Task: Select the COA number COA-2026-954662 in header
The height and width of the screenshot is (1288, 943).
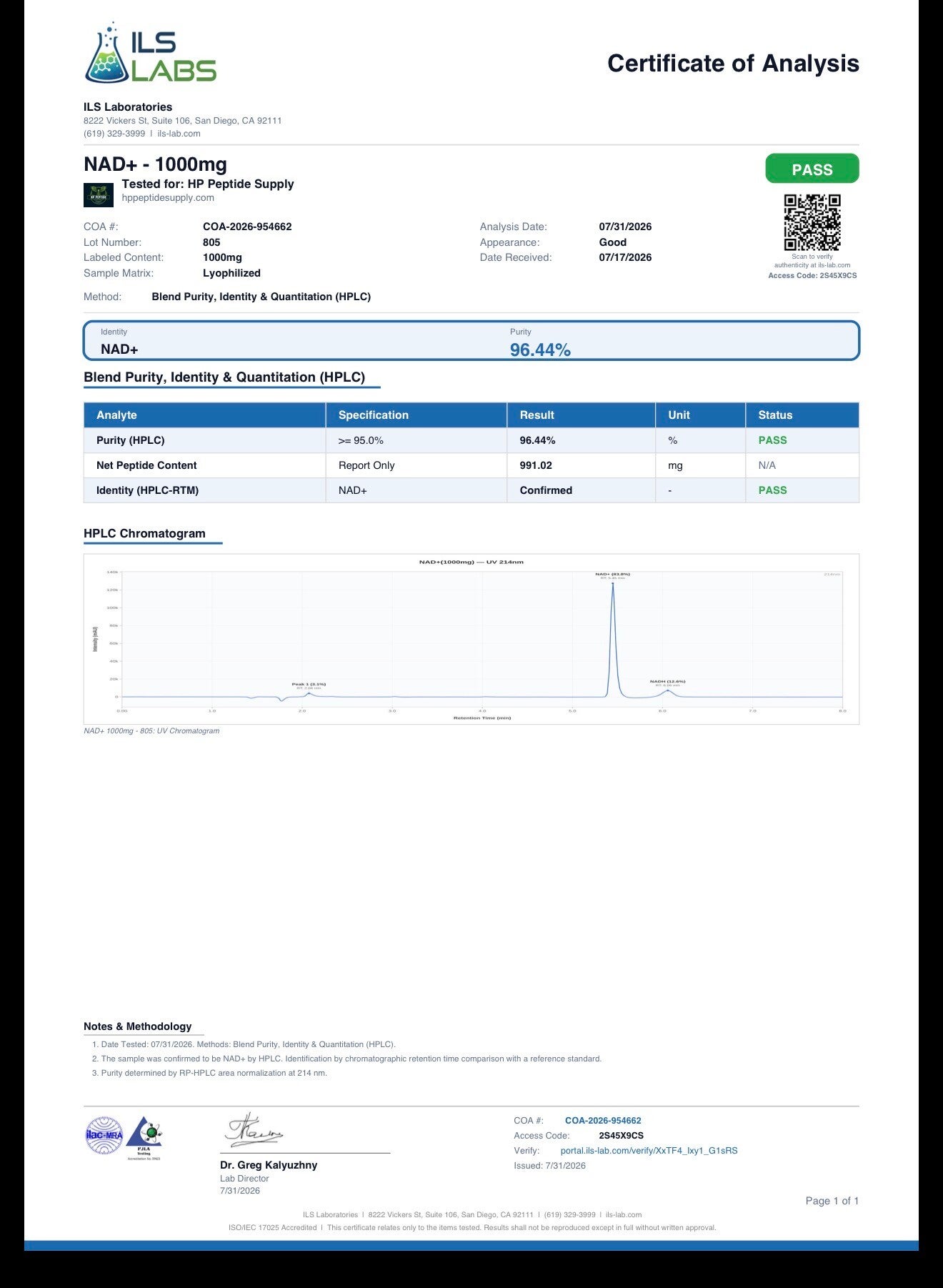Action: (x=247, y=227)
